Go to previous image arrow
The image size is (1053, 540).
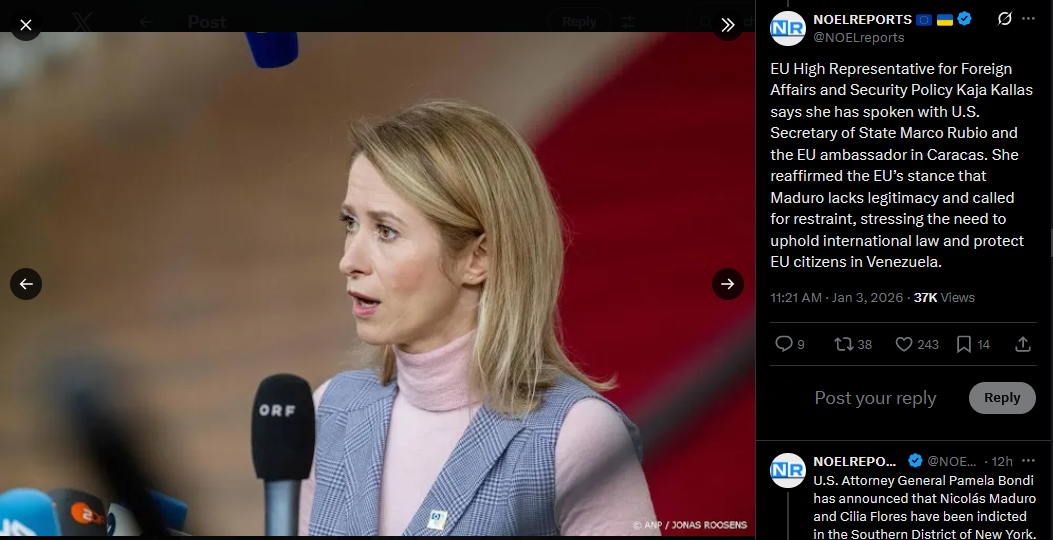26,284
